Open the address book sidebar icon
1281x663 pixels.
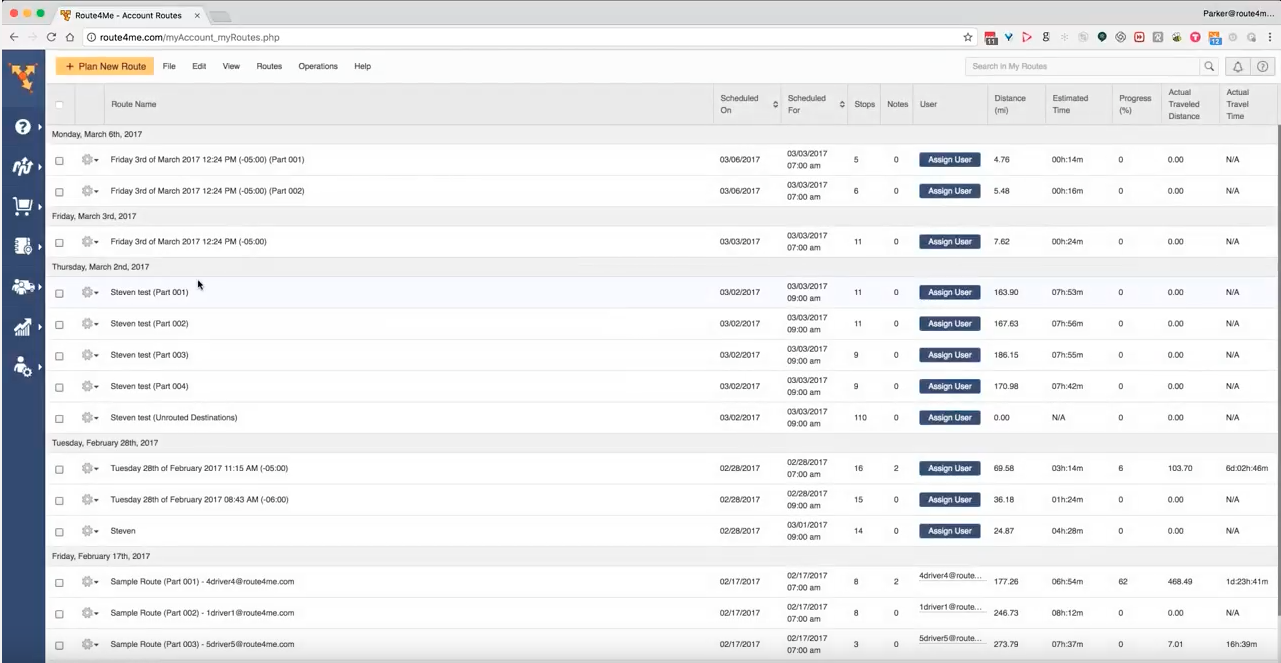pos(22,246)
